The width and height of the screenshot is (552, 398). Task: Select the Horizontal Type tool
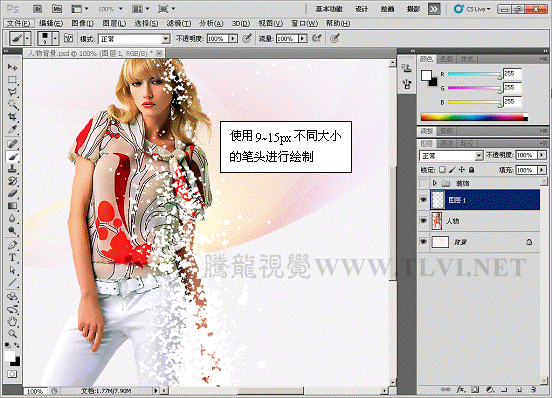[x=12, y=258]
